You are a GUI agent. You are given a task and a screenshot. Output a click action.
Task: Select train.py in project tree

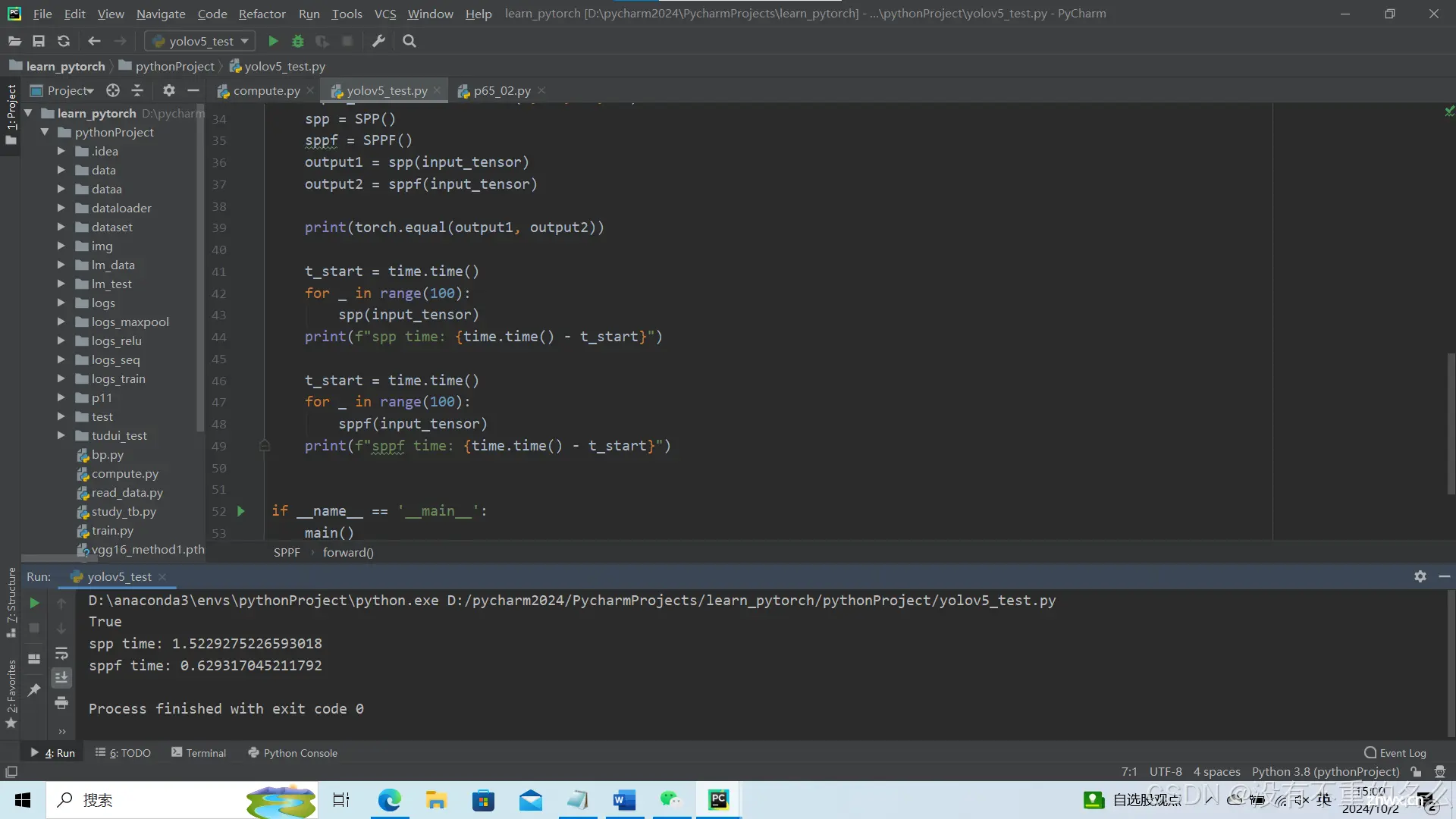(x=112, y=530)
